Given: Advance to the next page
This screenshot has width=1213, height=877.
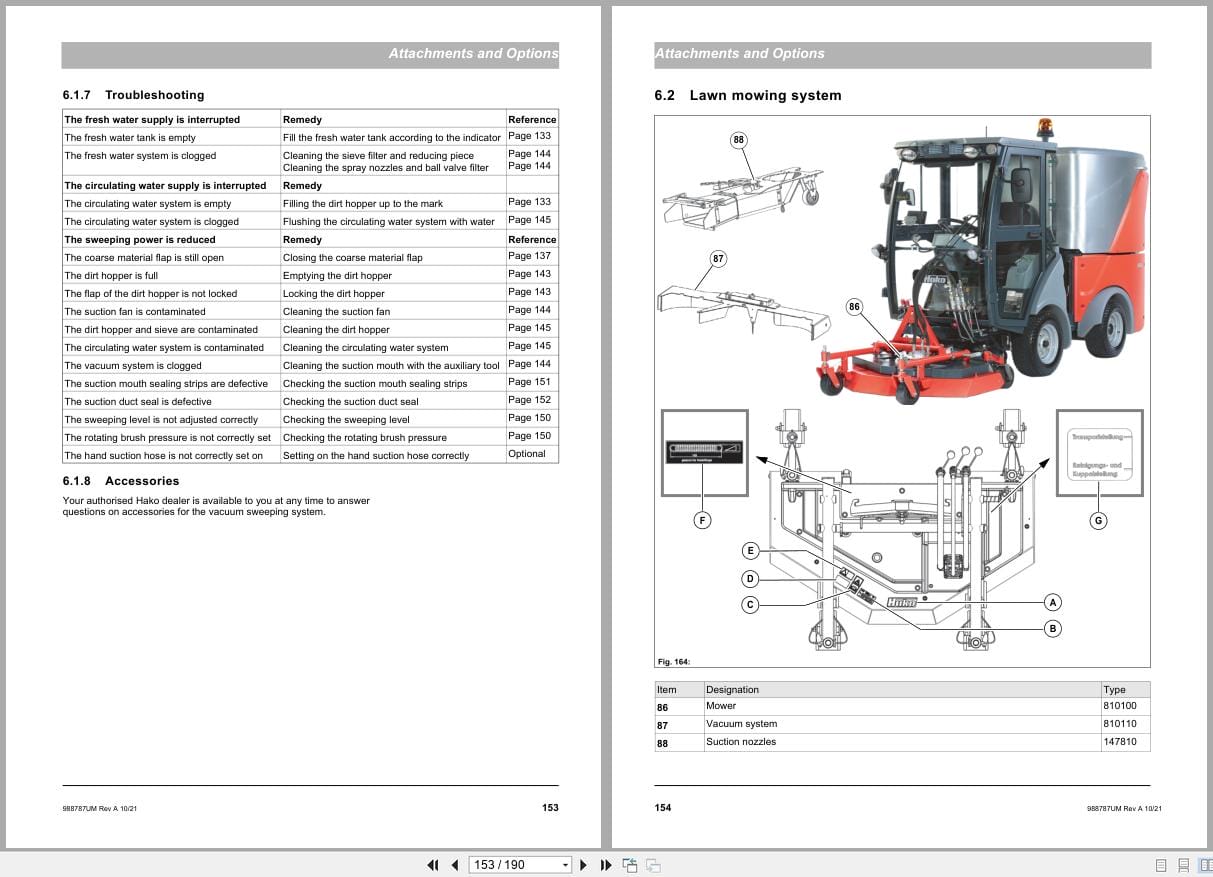Looking at the screenshot, I should pyautogui.click(x=583, y=864).
